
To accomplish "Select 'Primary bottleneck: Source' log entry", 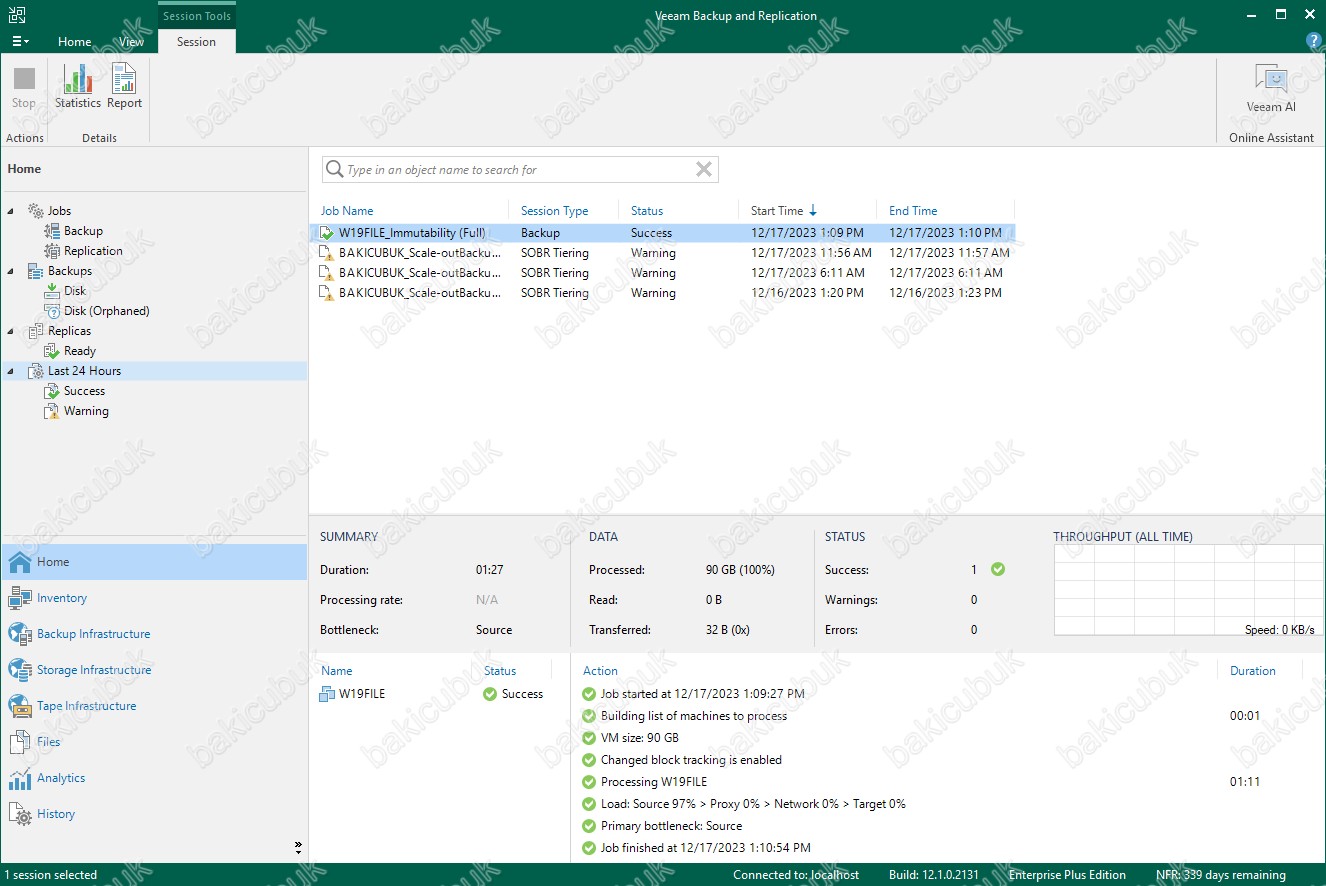I will click(671, 826).
